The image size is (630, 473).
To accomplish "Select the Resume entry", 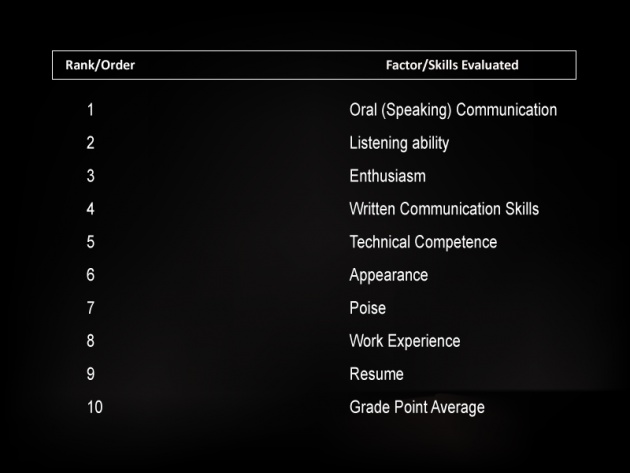I will click(x=376, y=374).
